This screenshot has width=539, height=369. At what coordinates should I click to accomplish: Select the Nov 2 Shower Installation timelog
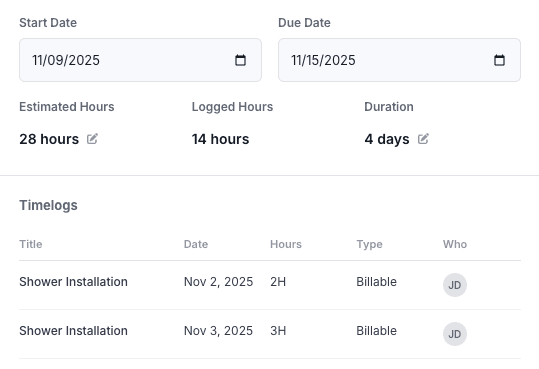pos(270,285)
